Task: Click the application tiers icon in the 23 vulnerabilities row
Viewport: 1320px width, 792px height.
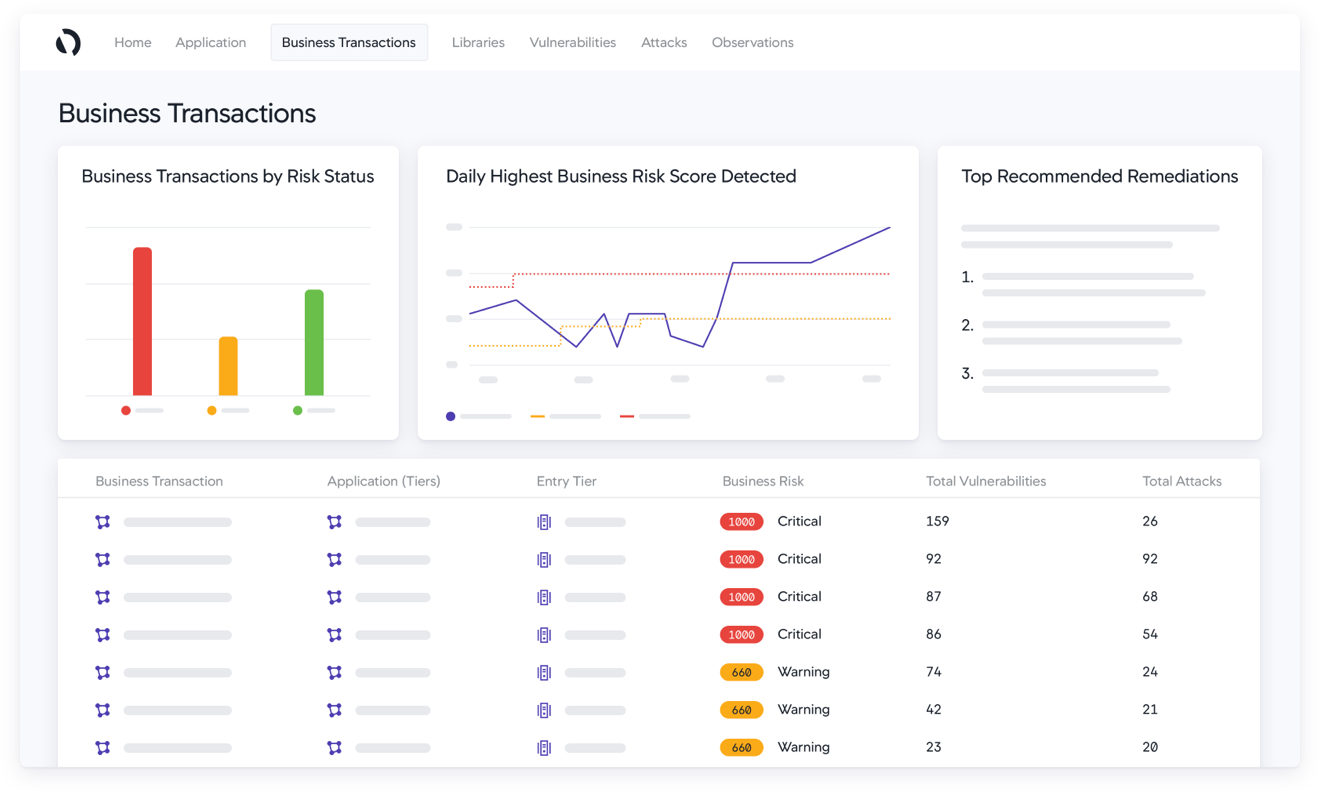Action: point(335,748)
